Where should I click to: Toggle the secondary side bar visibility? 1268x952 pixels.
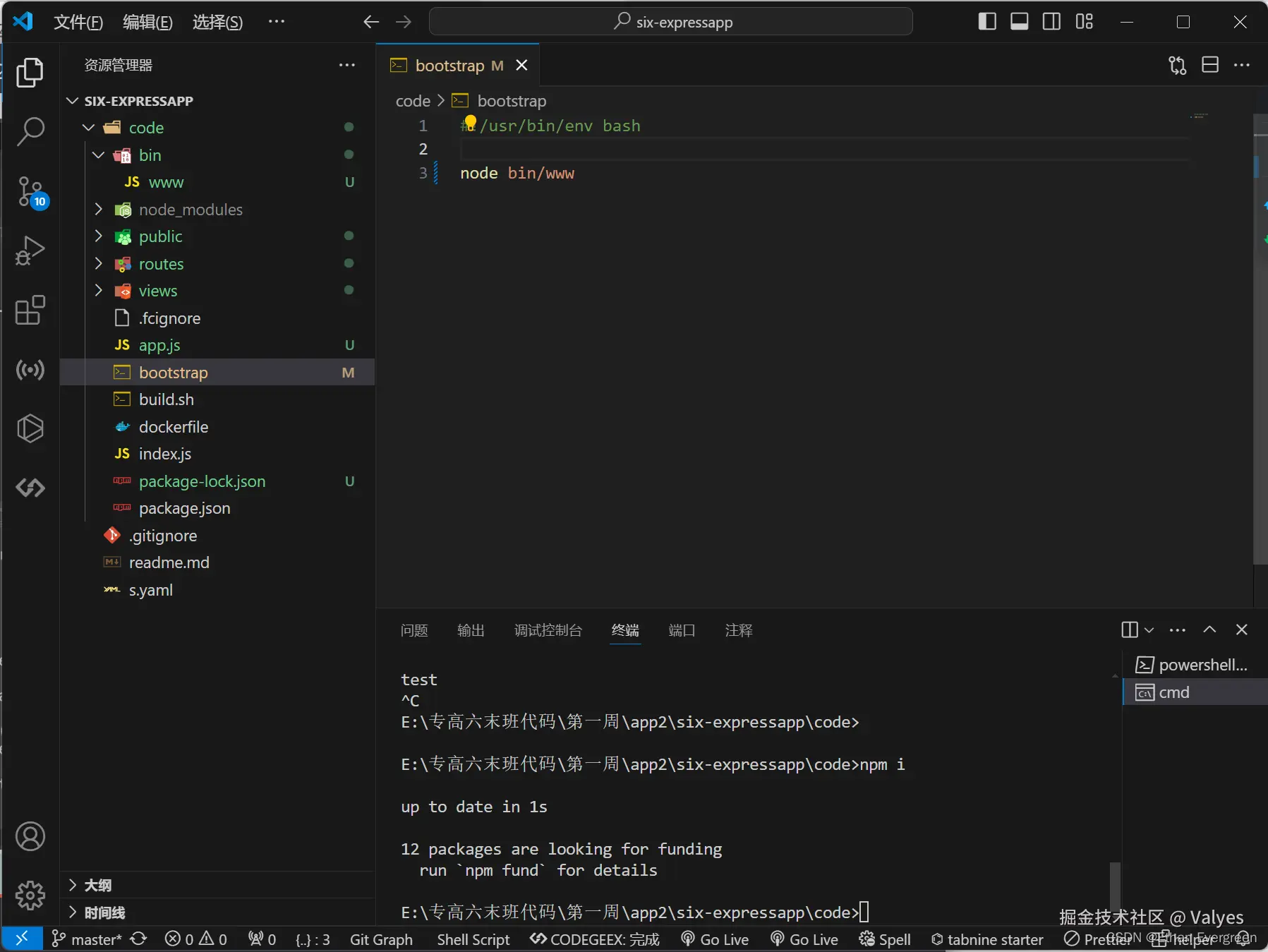tap(1051, 22)
